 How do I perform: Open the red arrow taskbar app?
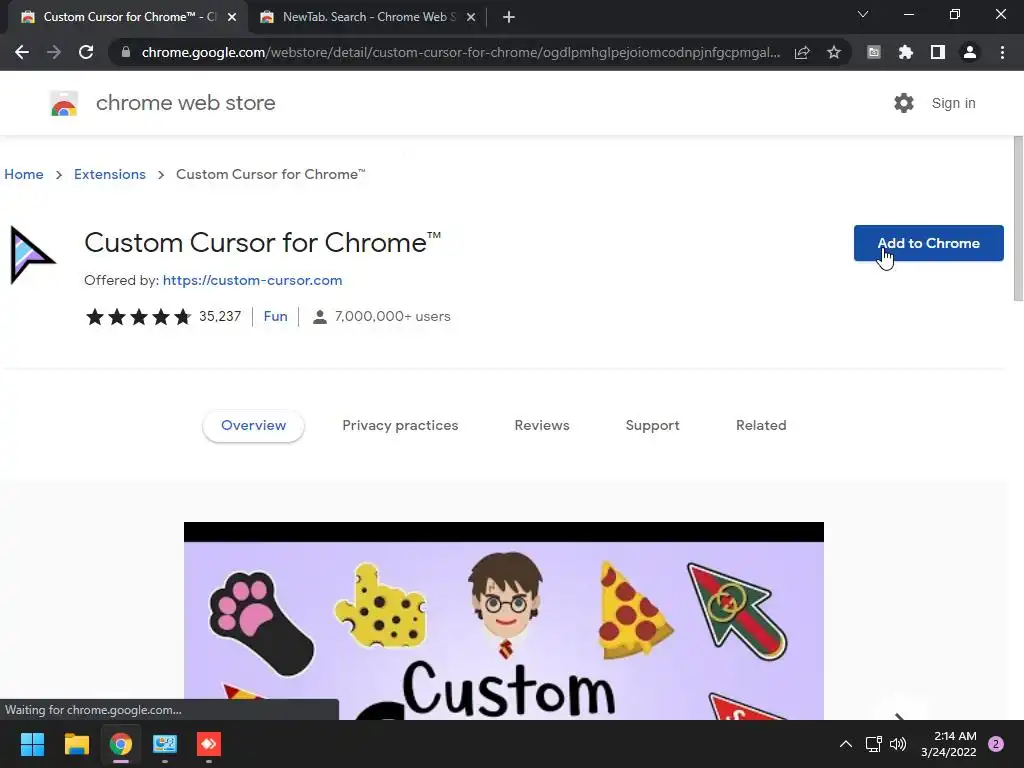(x=209, y=744)
